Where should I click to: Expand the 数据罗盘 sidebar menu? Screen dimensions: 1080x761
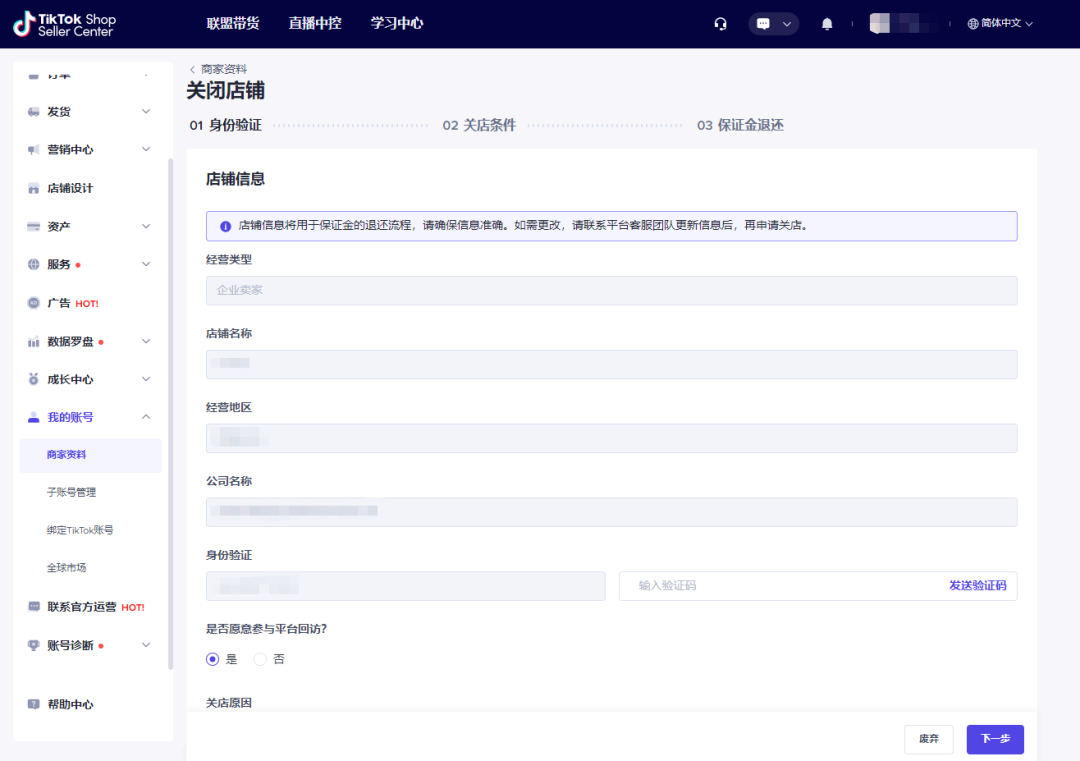pyautogui.click(x=146, y=341)
